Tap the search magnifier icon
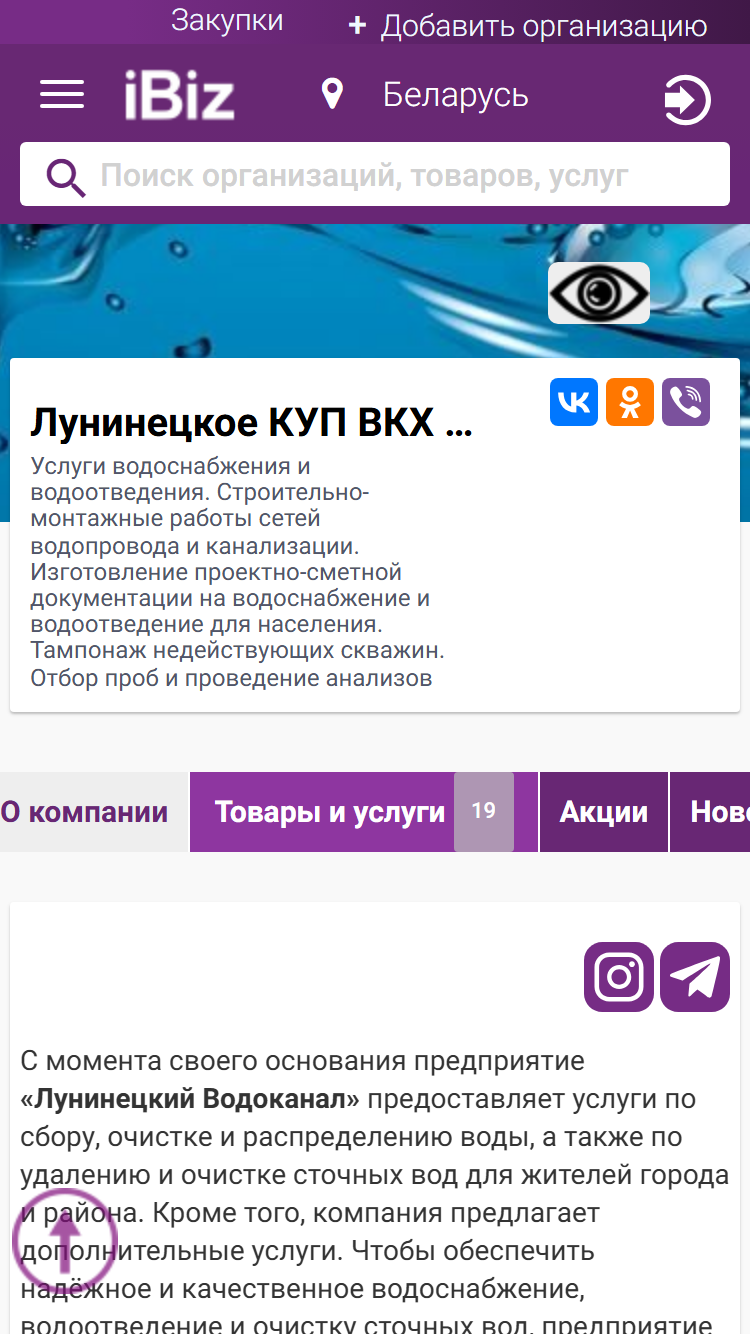 coord(65,177)
